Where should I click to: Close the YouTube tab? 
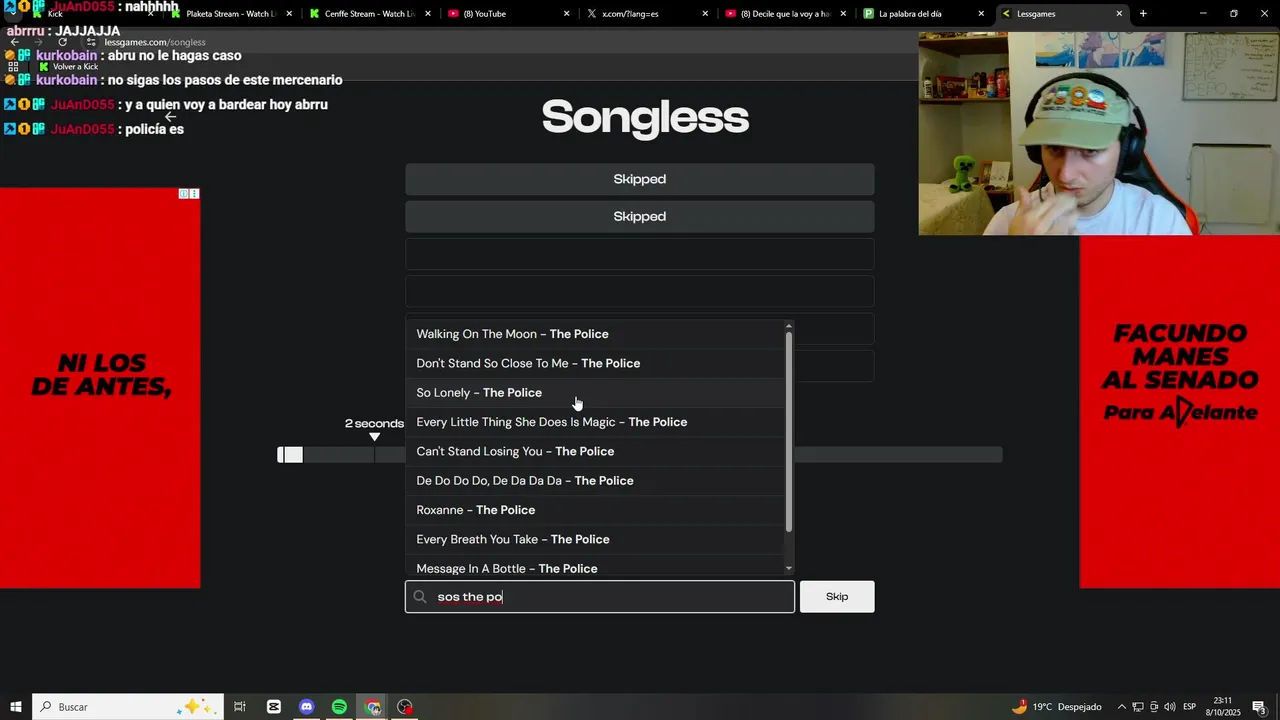point(566,14)
